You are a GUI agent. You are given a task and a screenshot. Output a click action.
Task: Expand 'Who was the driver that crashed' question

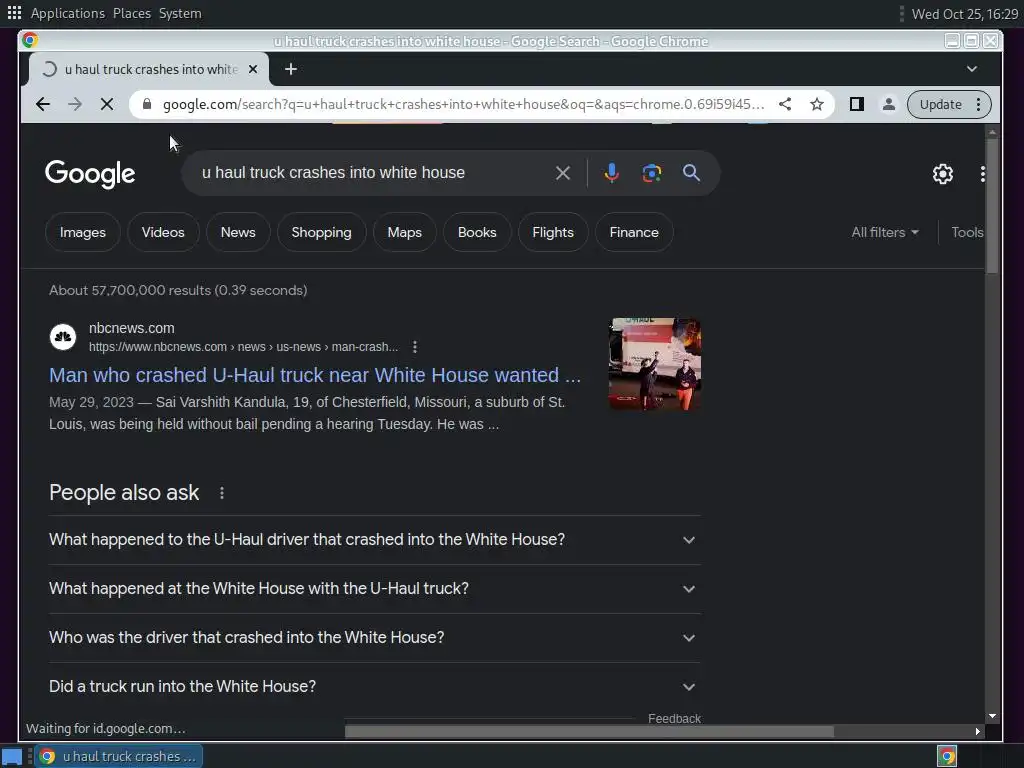(374, 638)
